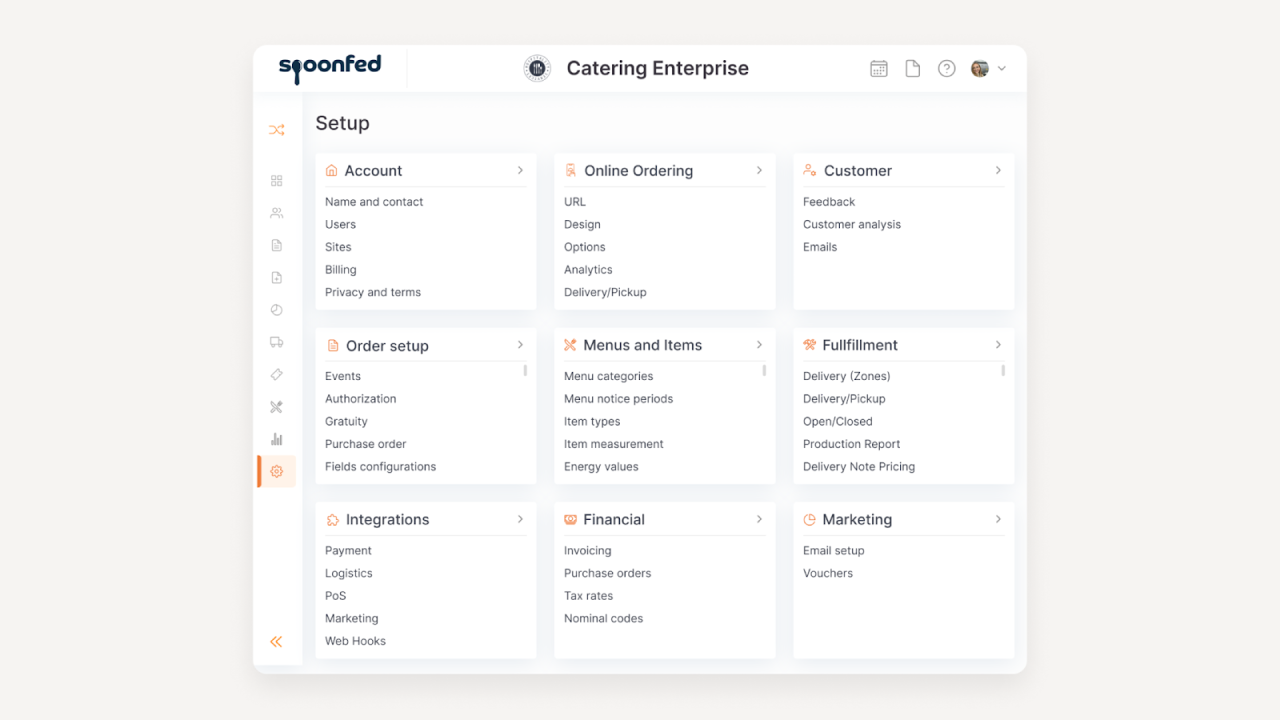This screenshot has width=1280, height=720.
Task: Open the delivery truck sidebar icon
Action: coord(277,342)
